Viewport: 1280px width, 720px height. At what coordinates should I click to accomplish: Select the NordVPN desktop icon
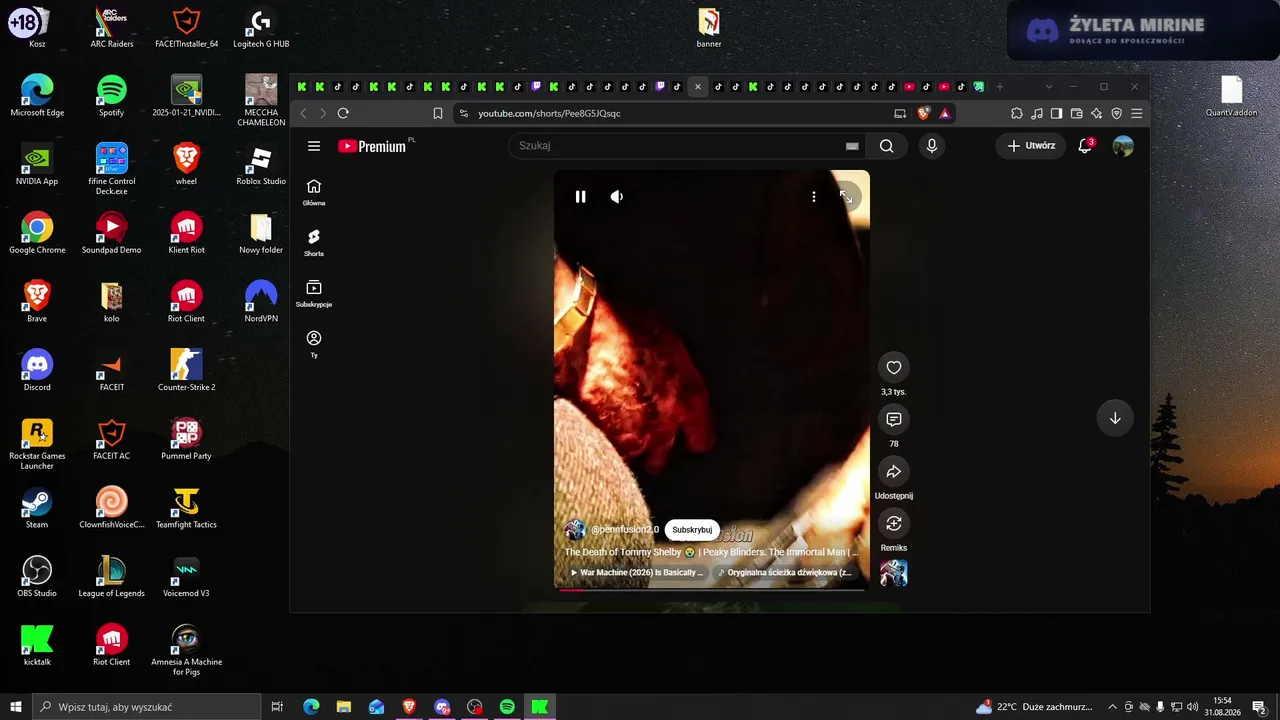tap(261, 301)
